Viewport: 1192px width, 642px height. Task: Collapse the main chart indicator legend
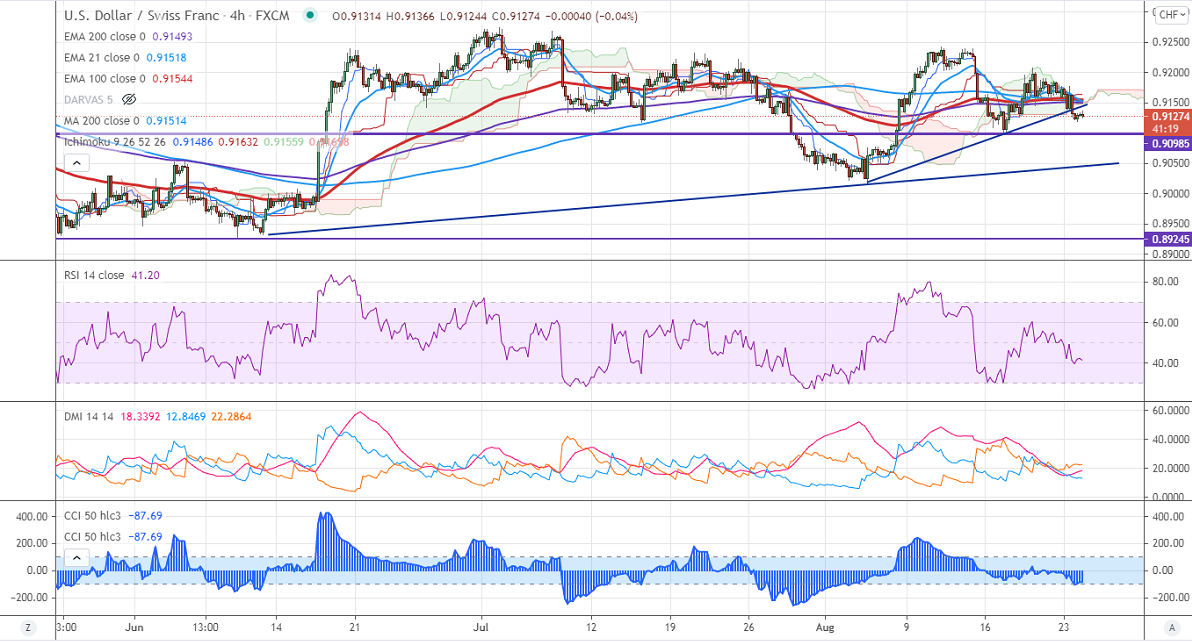click(x=77, y=163)
